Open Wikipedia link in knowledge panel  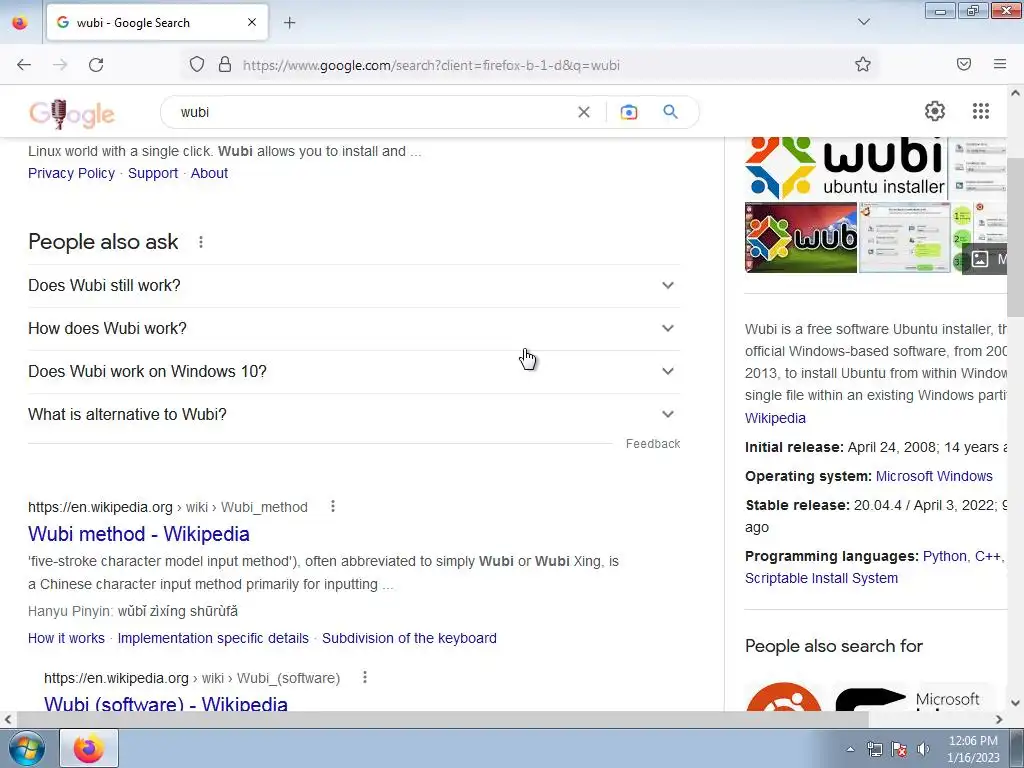click(775, 418)
